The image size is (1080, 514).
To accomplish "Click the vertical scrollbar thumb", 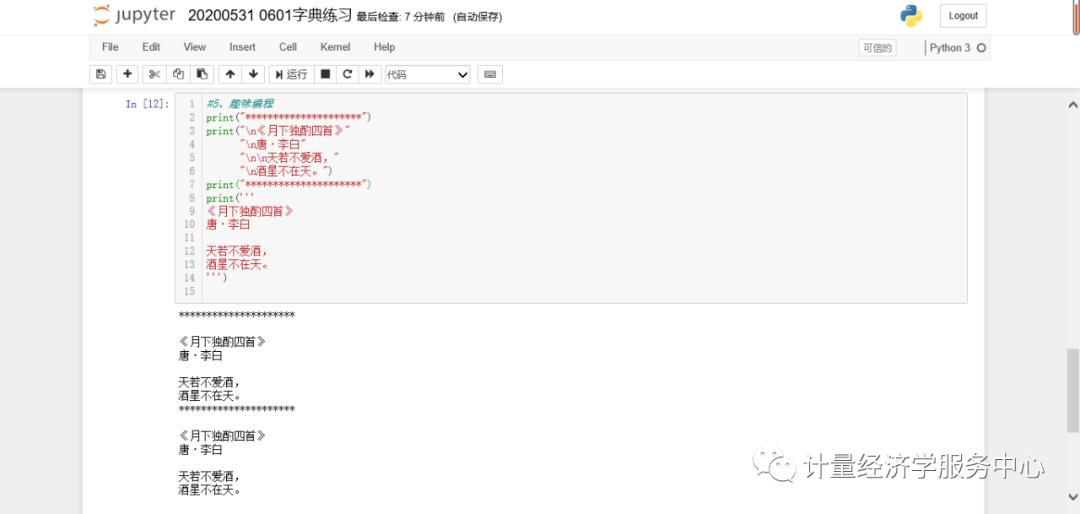I will (1072, 391).
